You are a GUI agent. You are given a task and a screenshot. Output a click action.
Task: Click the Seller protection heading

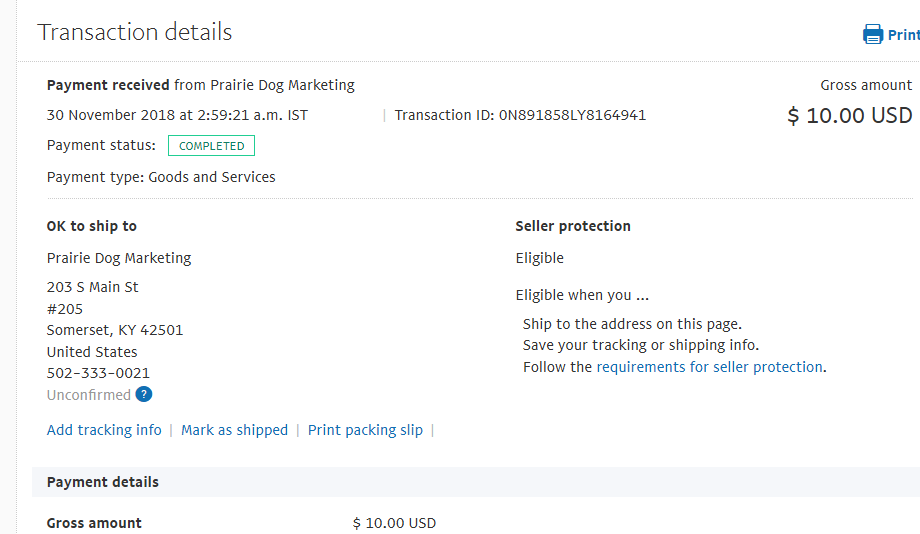click(x=573, y=226)
